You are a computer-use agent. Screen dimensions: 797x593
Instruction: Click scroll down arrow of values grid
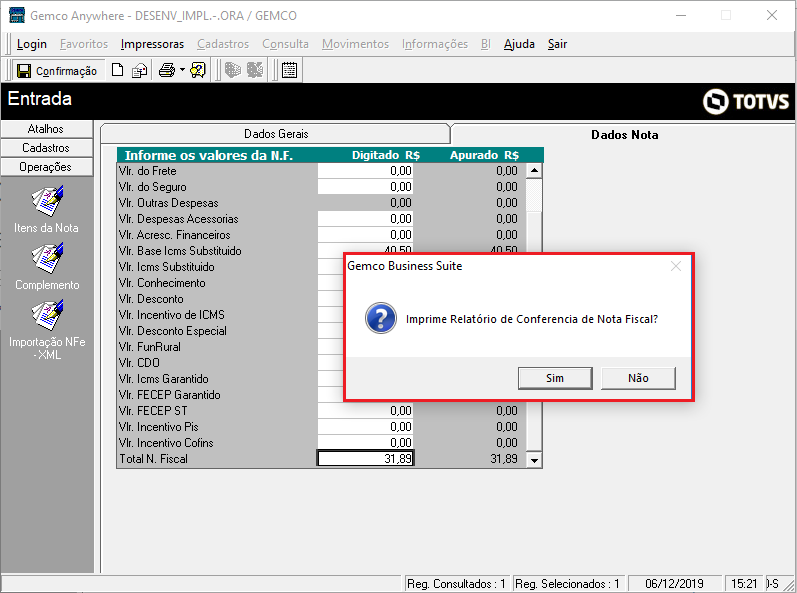[534, 460]
